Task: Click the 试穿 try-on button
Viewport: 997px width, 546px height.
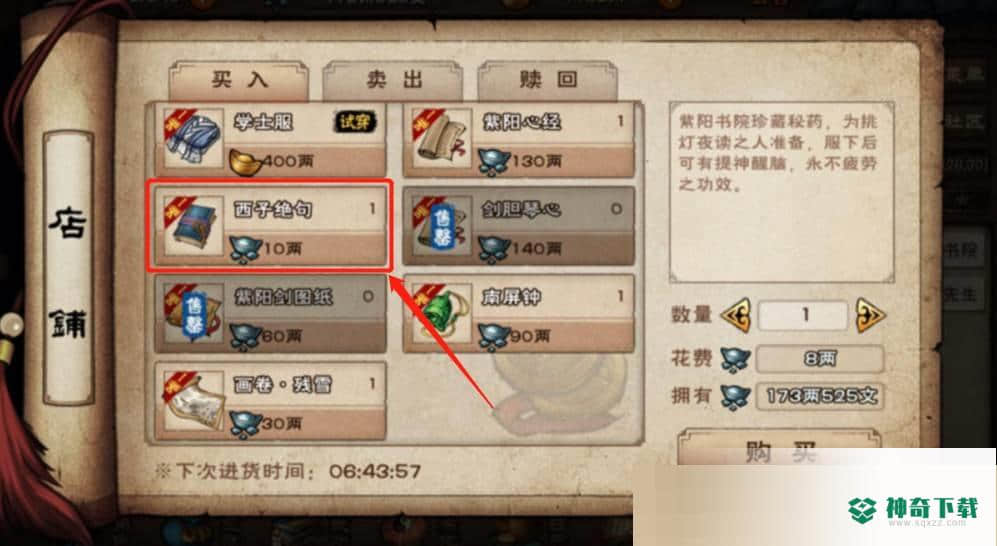Action: pyautogui.click(x=355, y=121)
